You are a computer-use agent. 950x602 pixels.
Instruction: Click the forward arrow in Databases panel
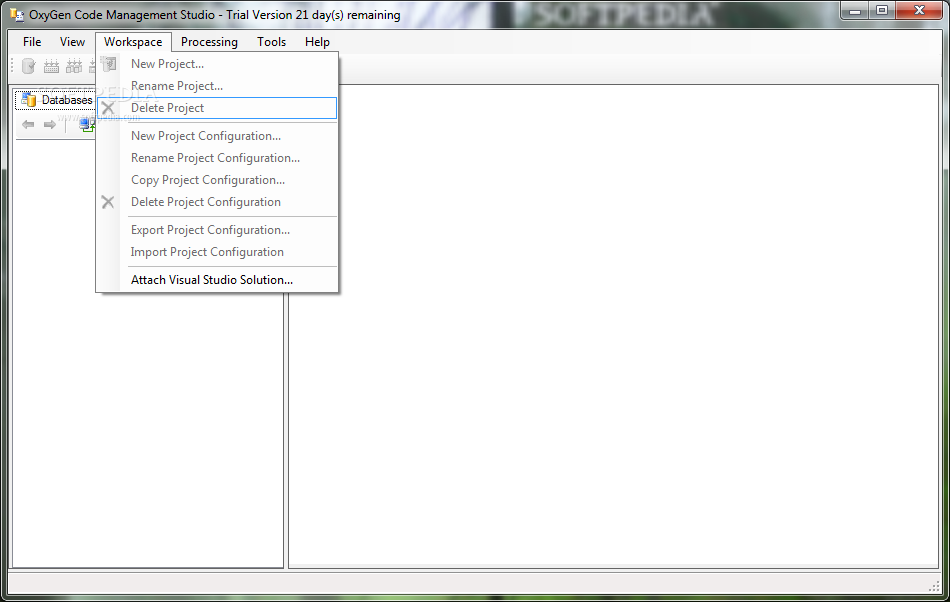coord(50,124)
